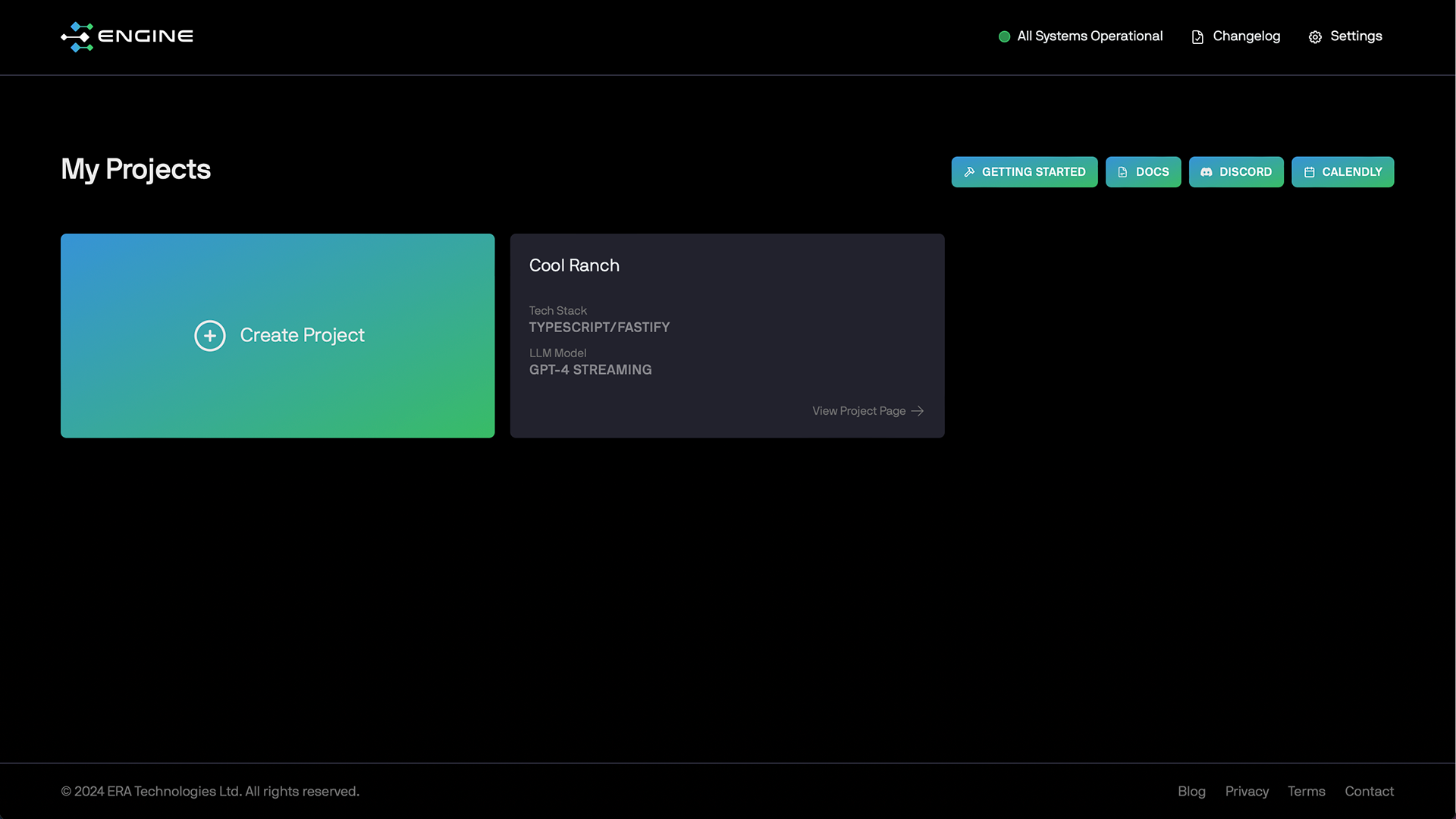Click the Docs file icon
This screenshot has width=1456, height=819.
coord(1122,172)
